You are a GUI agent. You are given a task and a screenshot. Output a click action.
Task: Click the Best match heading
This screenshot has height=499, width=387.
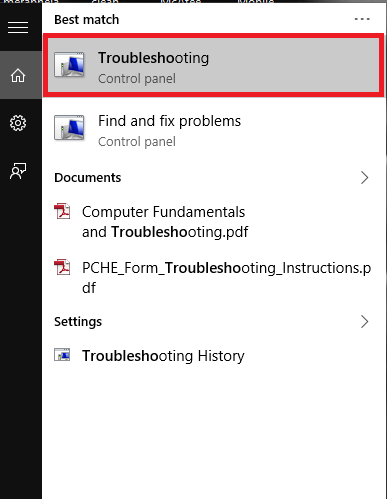87,20
